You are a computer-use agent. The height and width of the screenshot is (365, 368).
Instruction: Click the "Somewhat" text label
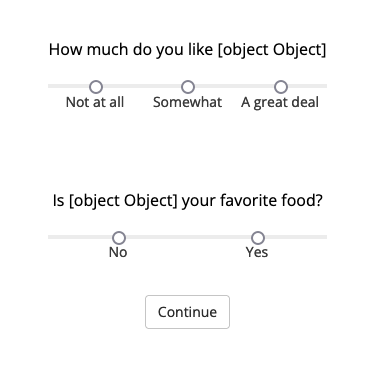tap(187, 102)
